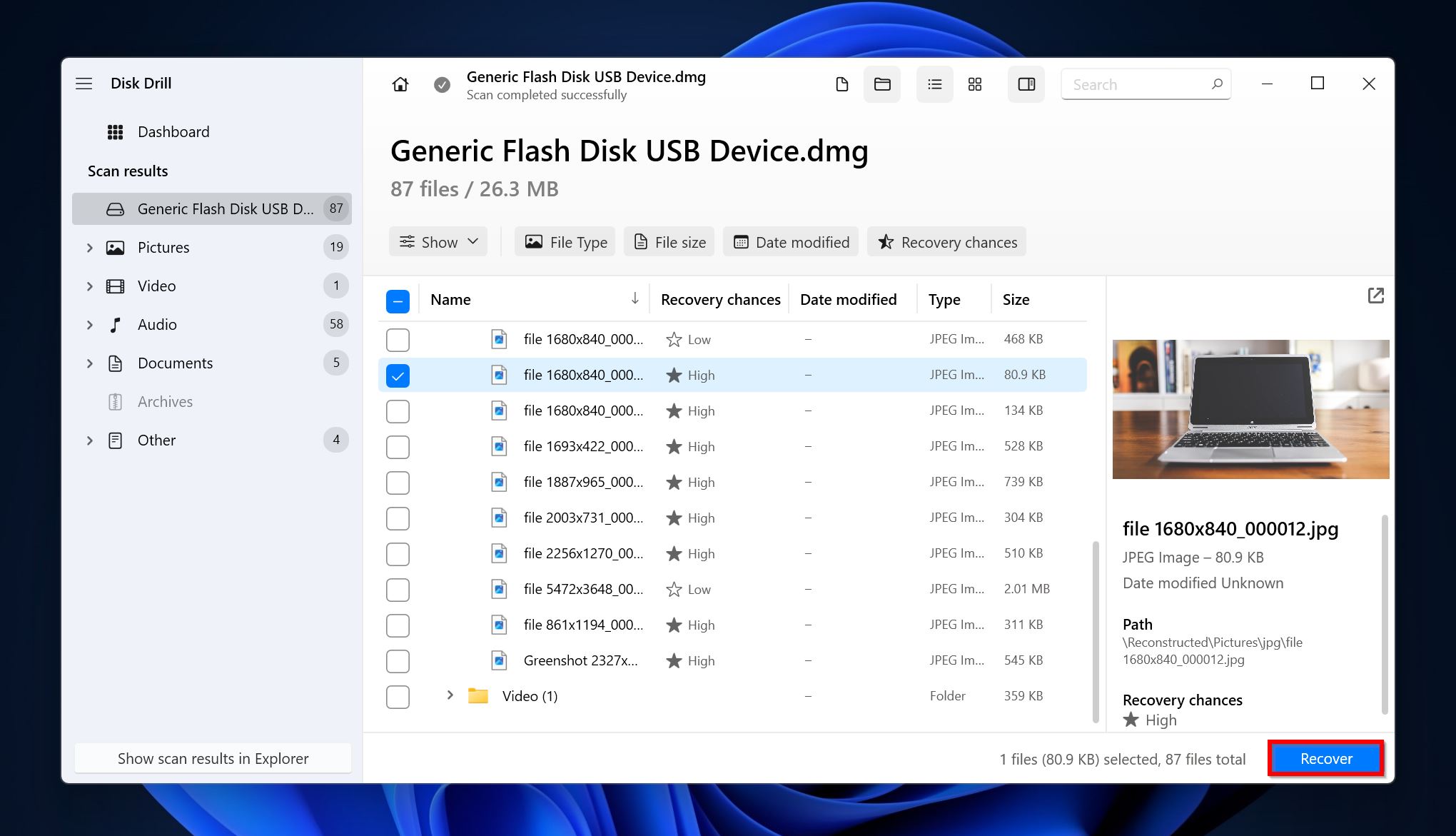1456x836 pixels.
Task: Click the open in new window icon
Action: 1376,296
